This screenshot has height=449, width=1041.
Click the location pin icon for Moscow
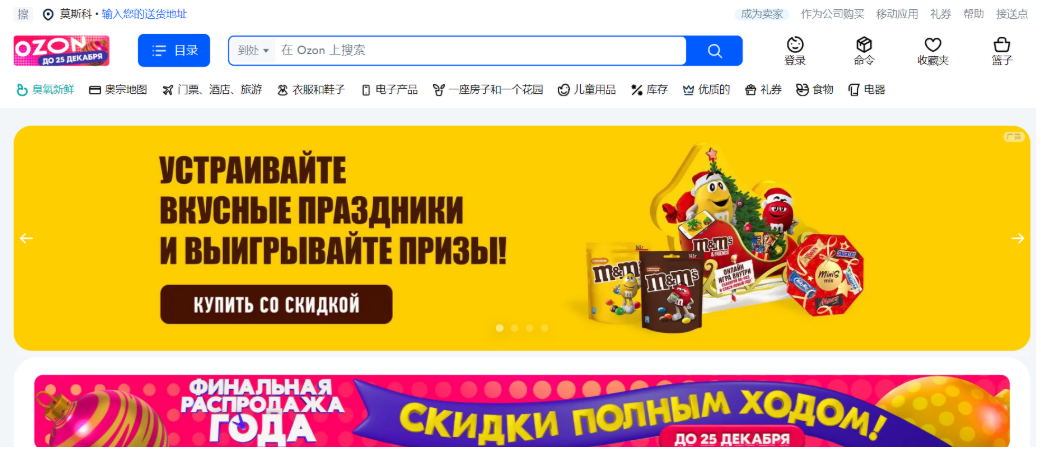point(48,14)
